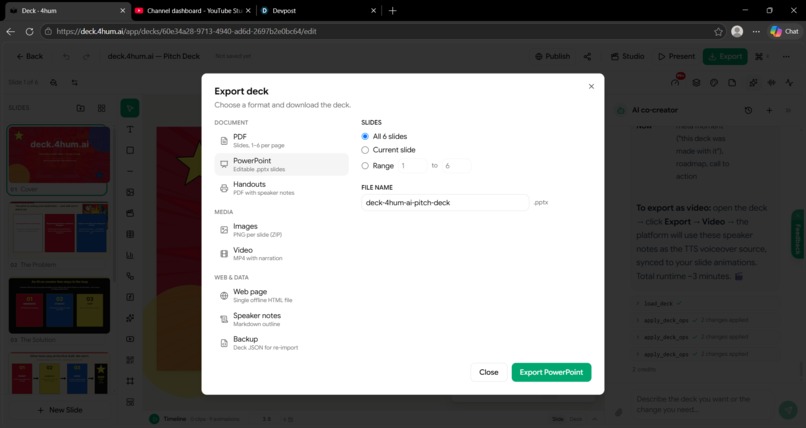Image resolution: width=806 pixels, height=428 pixels.
Task: Select the table insert tool
Action: (x=130, y=234)
